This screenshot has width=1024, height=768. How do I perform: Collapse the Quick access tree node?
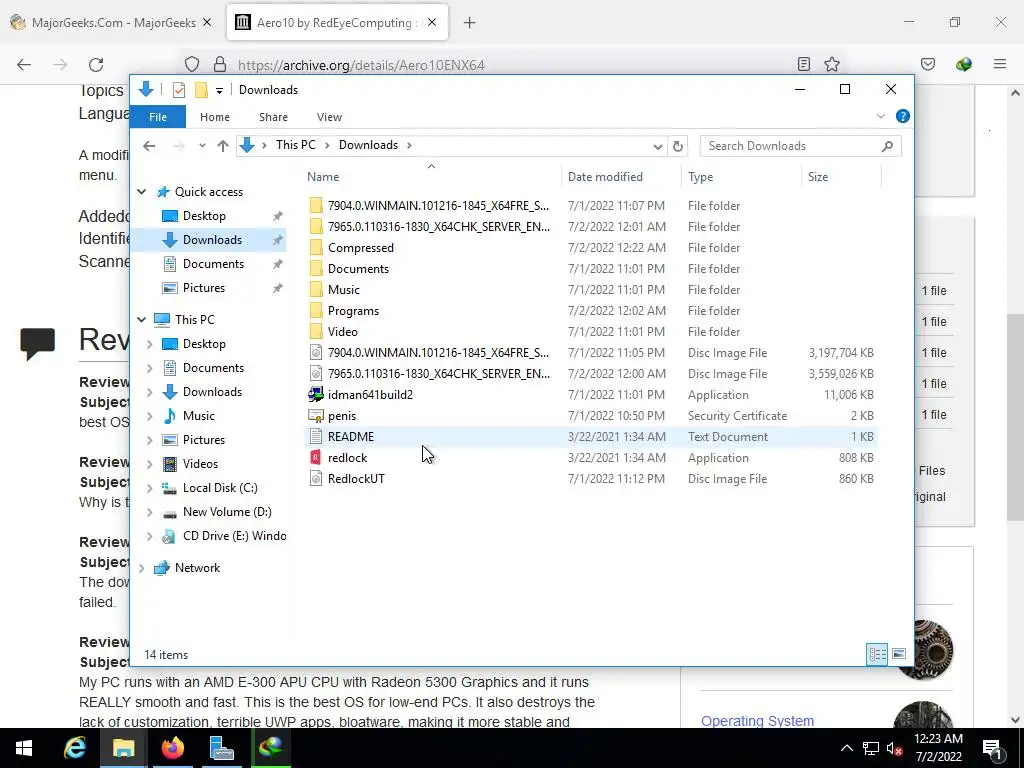(x=141, y=192)
